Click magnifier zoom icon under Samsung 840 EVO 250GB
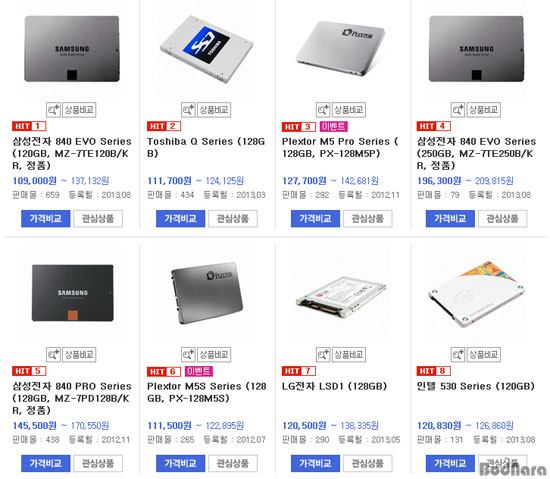The height and width of the screenshot is (479, 550). point(458,110)
